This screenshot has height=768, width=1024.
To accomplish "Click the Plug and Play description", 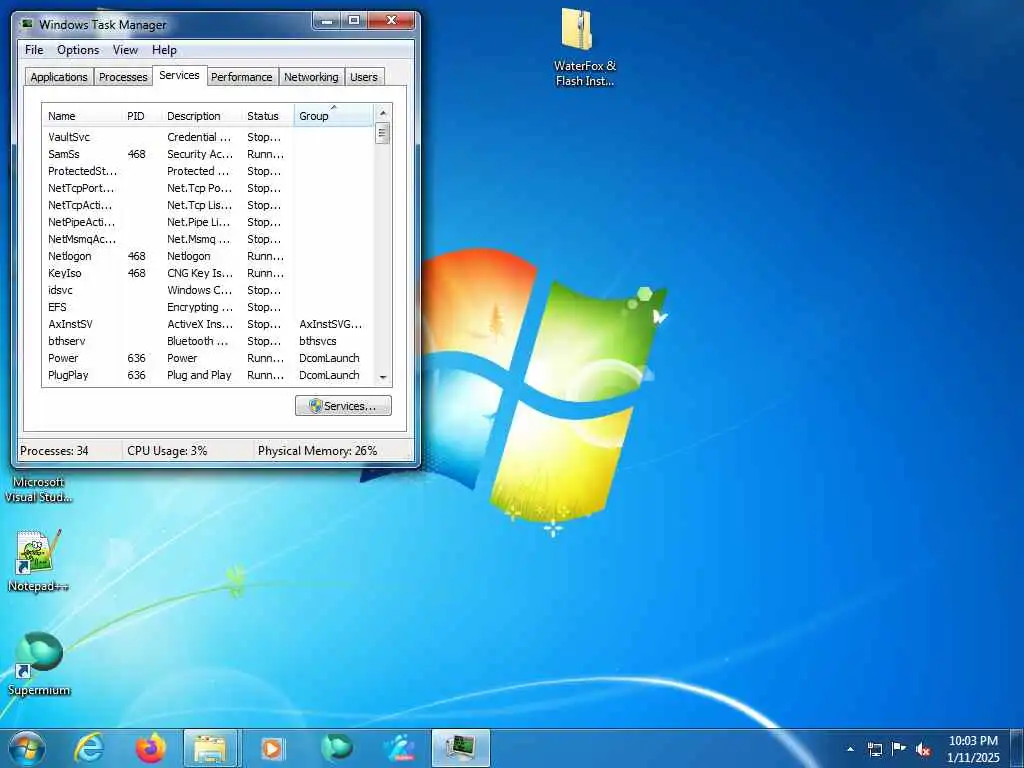I will tap(199, 375).
